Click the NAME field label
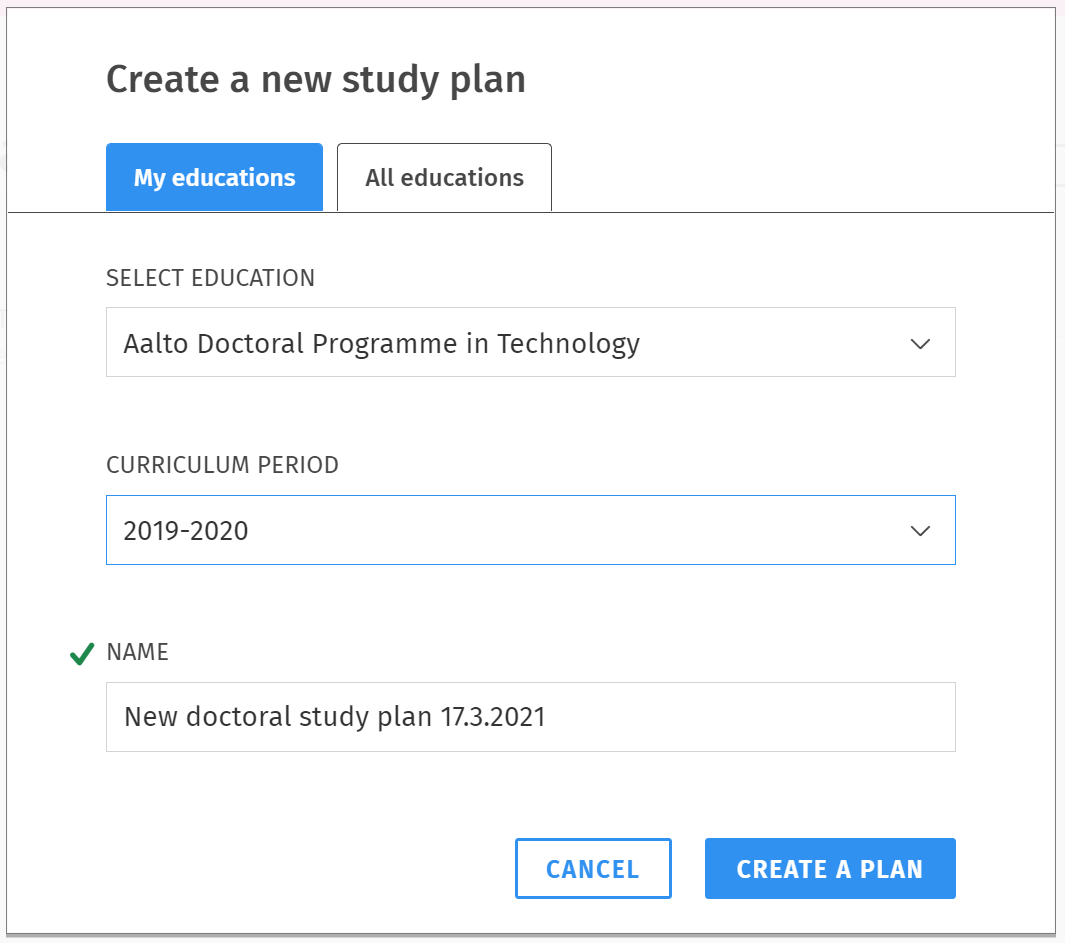 pyautogui.click(x=137, y=652)
